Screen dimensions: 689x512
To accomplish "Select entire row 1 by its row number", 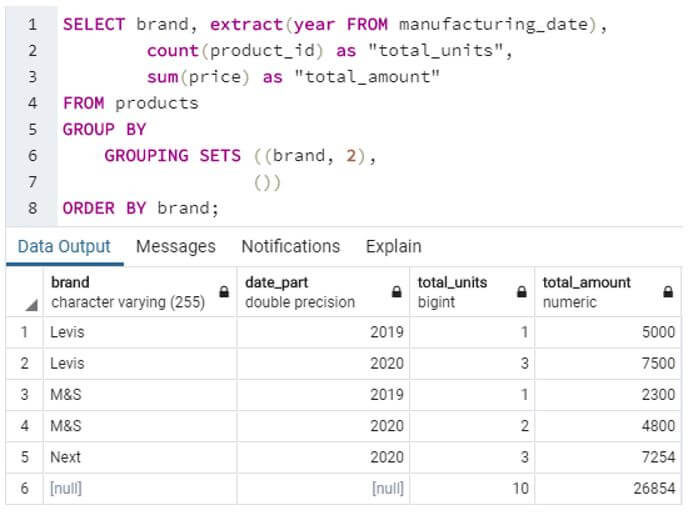I will click(24, 333).
